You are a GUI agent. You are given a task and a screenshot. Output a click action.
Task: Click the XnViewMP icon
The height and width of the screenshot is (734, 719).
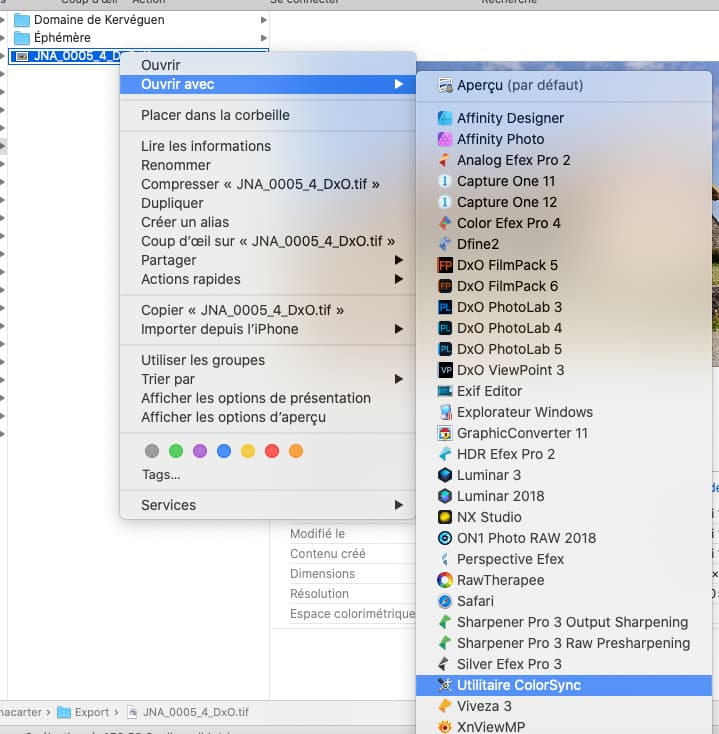445,727
